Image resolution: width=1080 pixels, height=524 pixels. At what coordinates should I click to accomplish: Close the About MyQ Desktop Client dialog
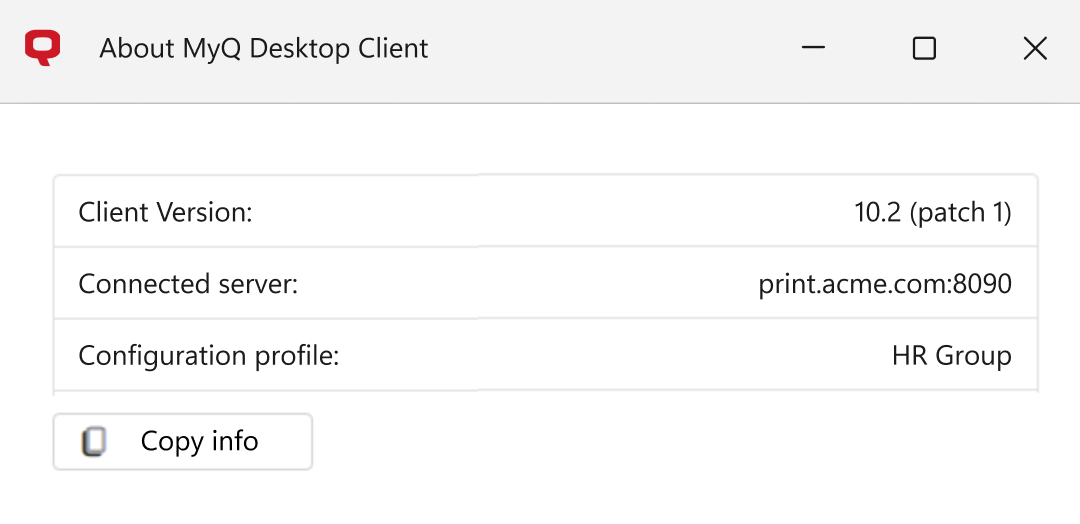(x=1035, y=48)
